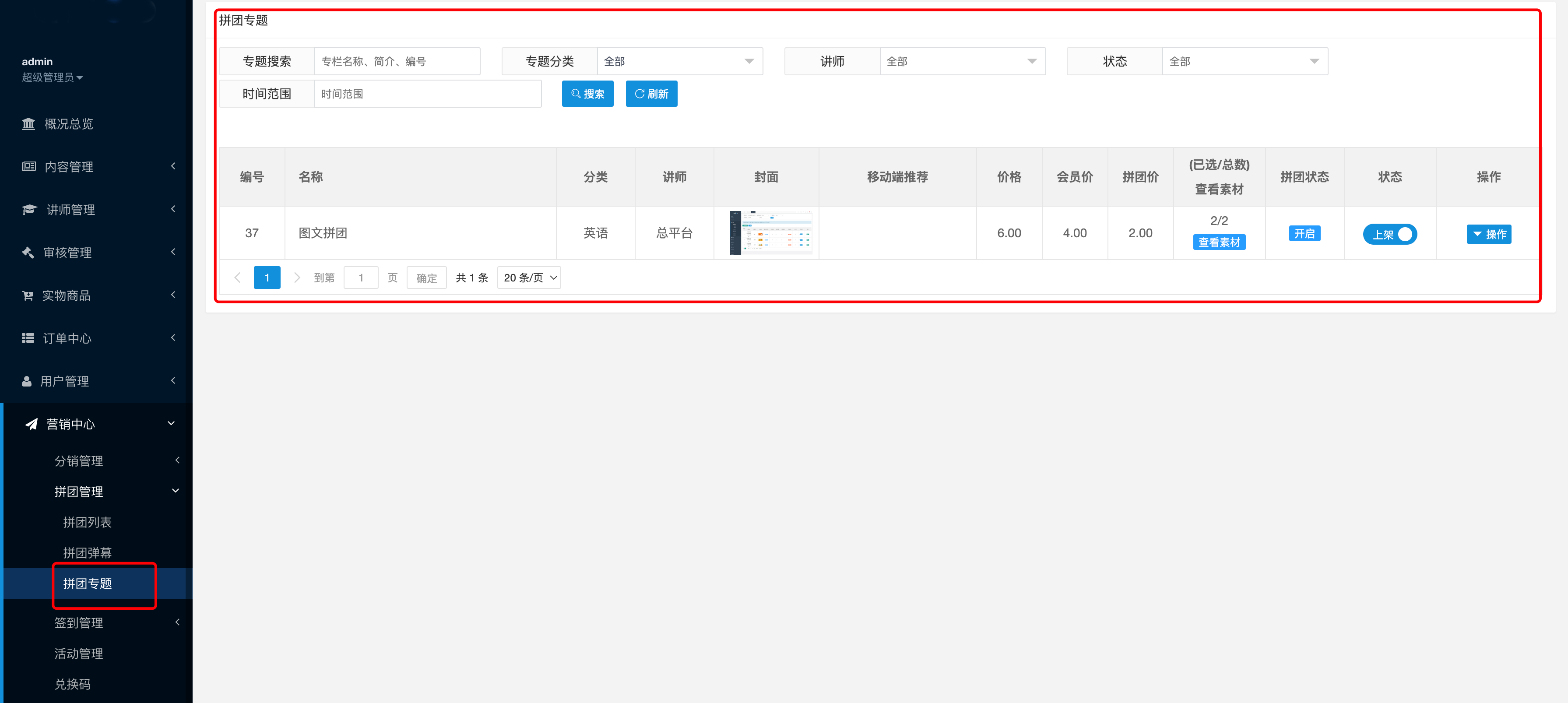
Task: Click the 共 1 条 total count
Action: click(x=472, y=278)
